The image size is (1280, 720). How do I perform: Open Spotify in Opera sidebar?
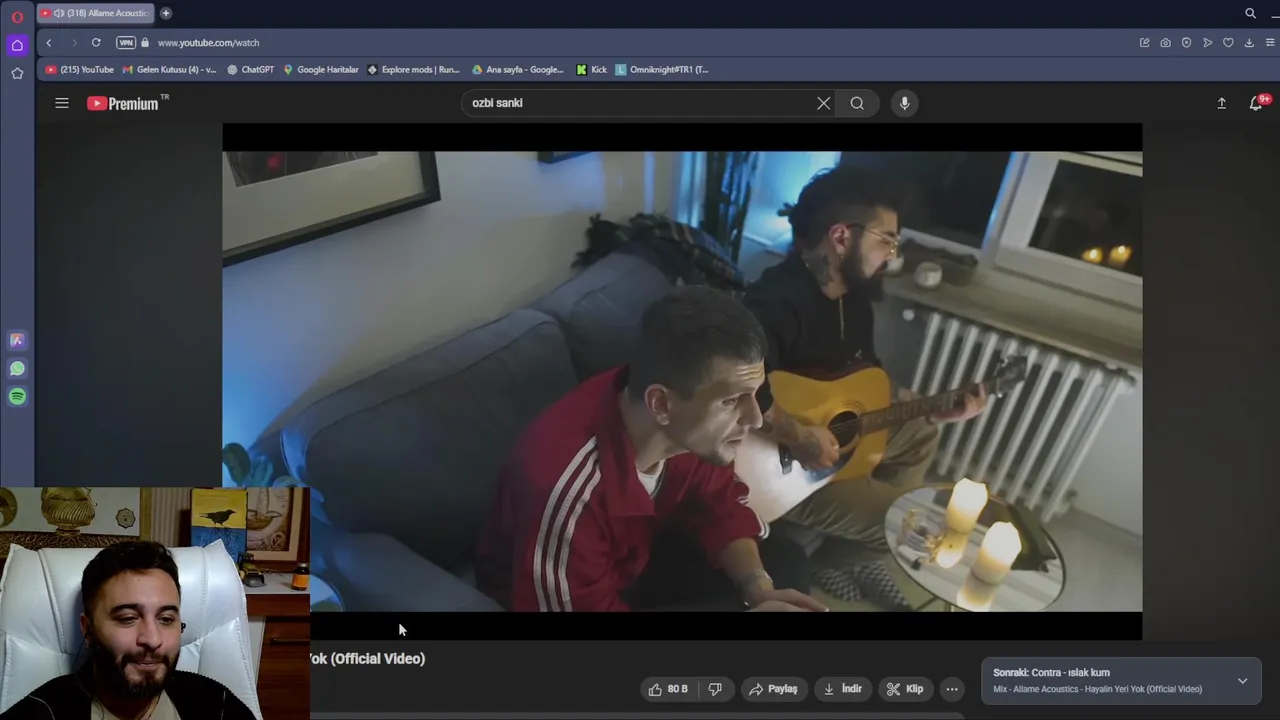pos(17,397)
